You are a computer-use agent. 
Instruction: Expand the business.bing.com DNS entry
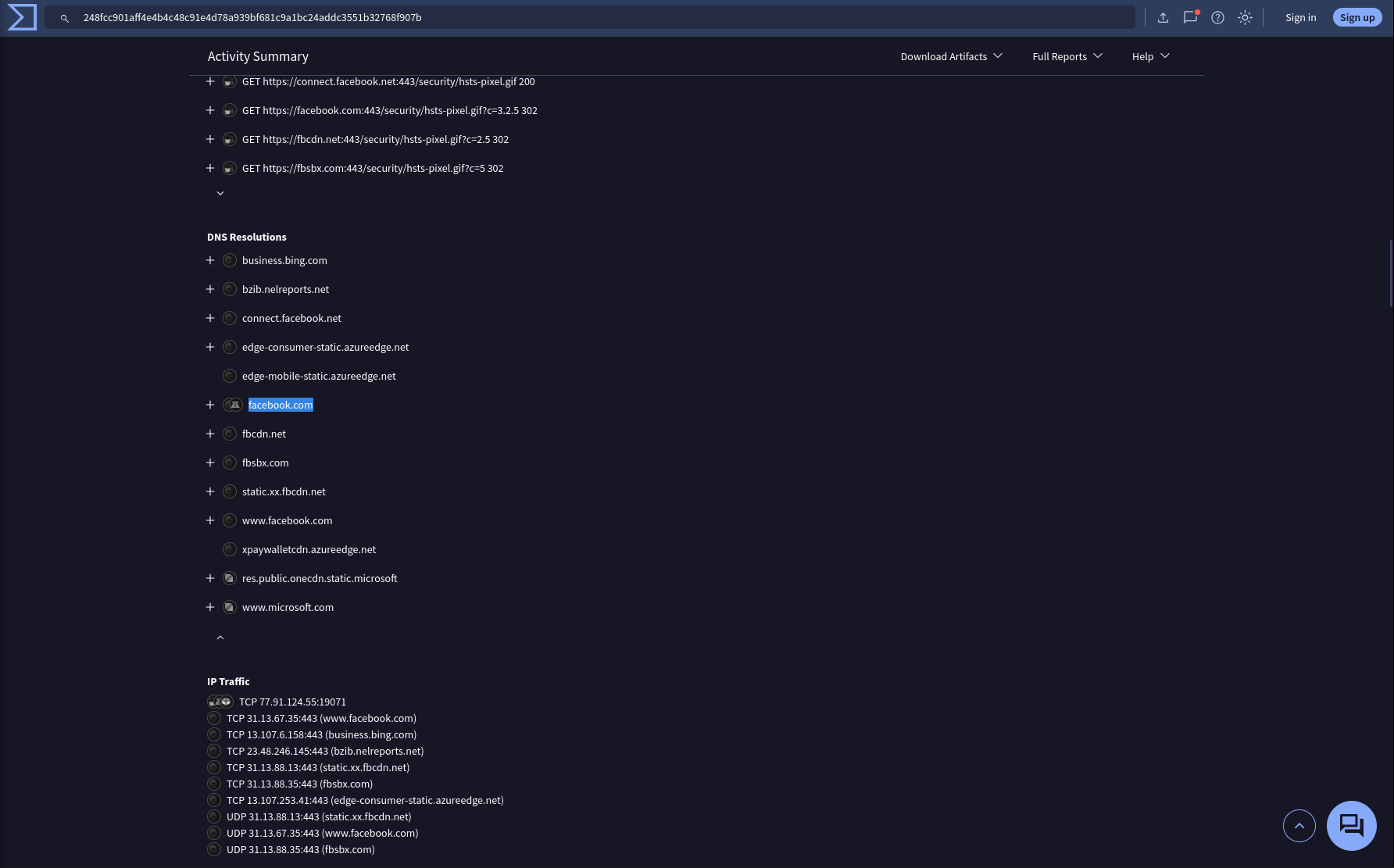point(210,260)
